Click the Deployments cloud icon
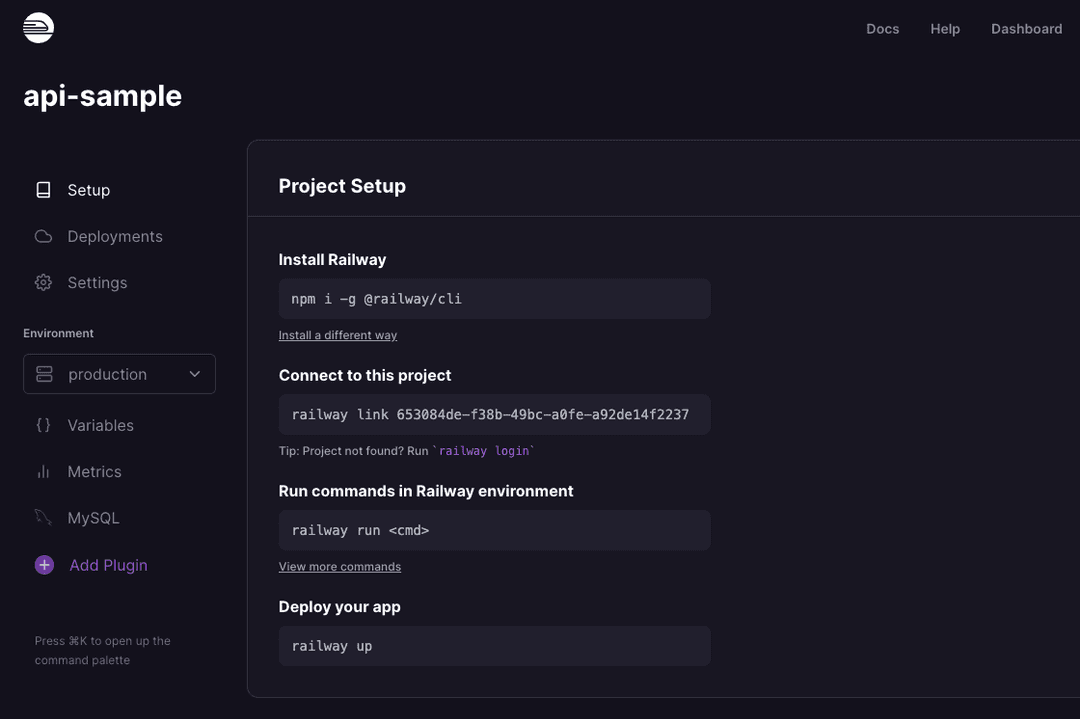 pyautogui.click(x=43, y=237)
